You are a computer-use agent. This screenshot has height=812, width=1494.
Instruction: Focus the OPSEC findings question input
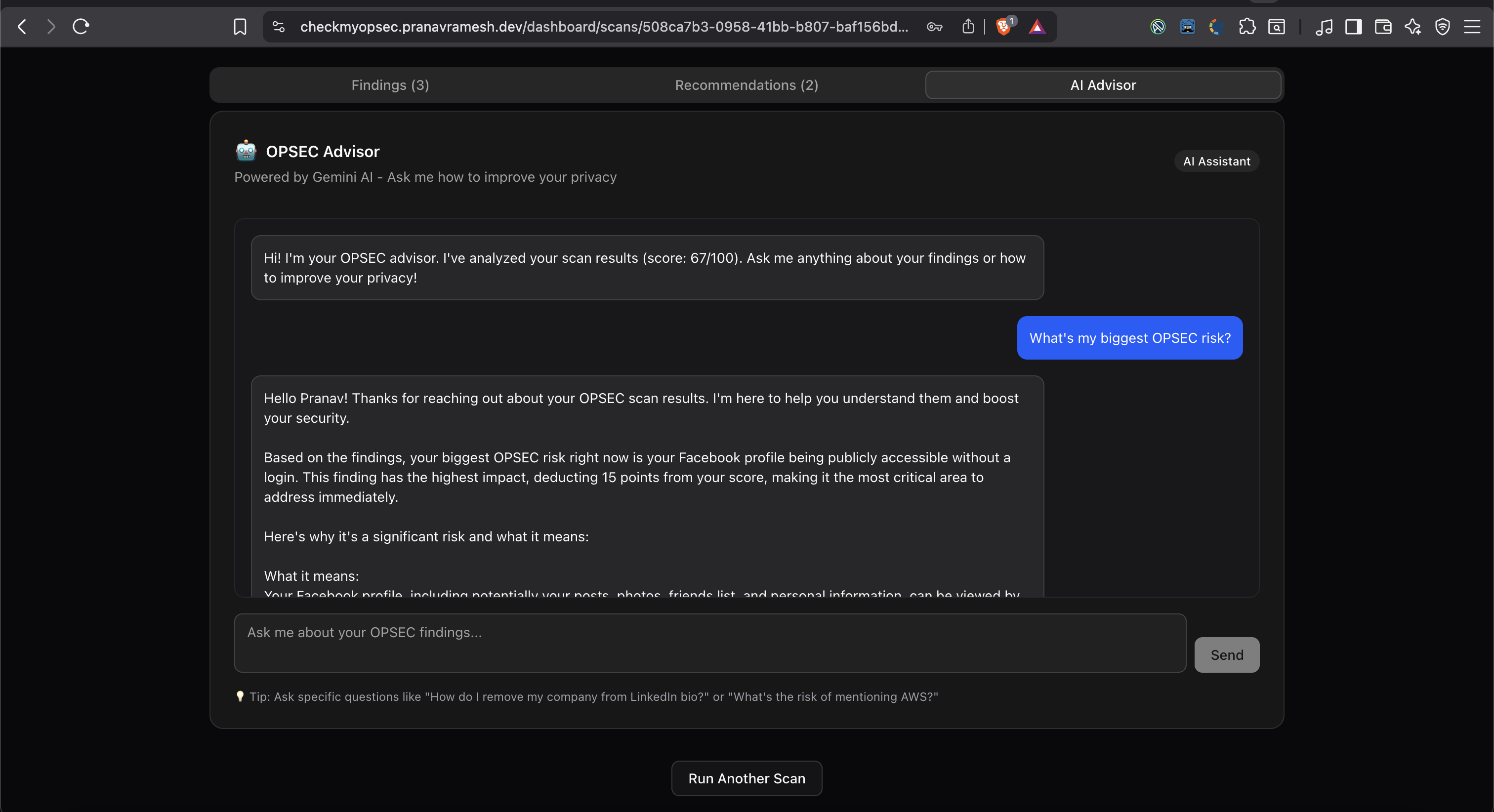[710, 643]
